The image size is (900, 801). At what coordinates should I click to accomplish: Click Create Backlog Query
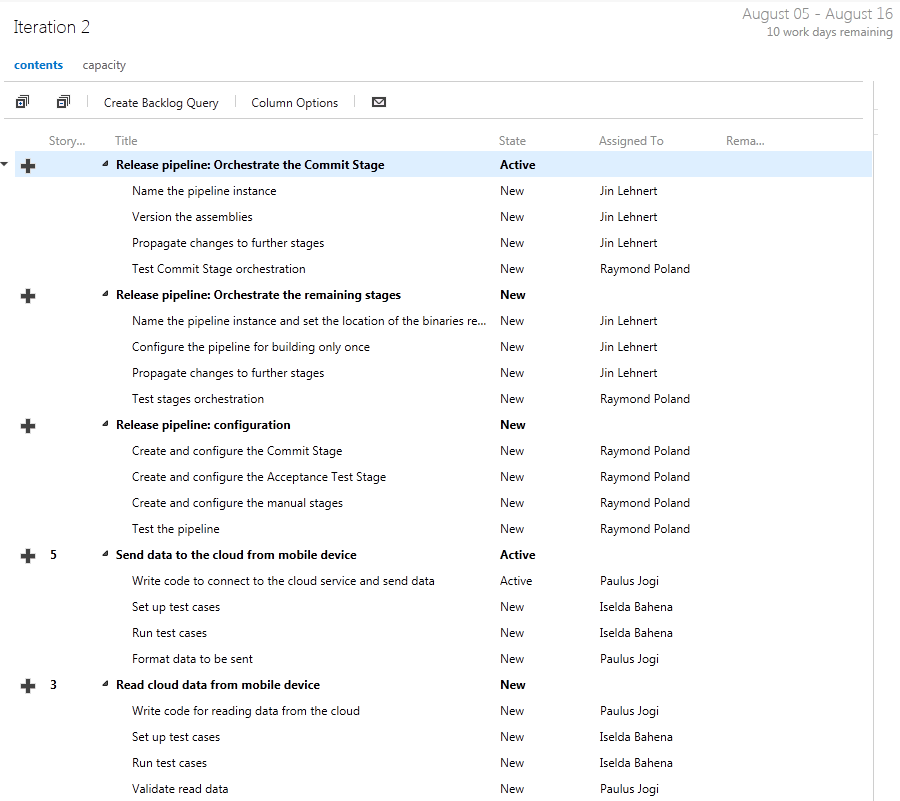tap(161, 103)
